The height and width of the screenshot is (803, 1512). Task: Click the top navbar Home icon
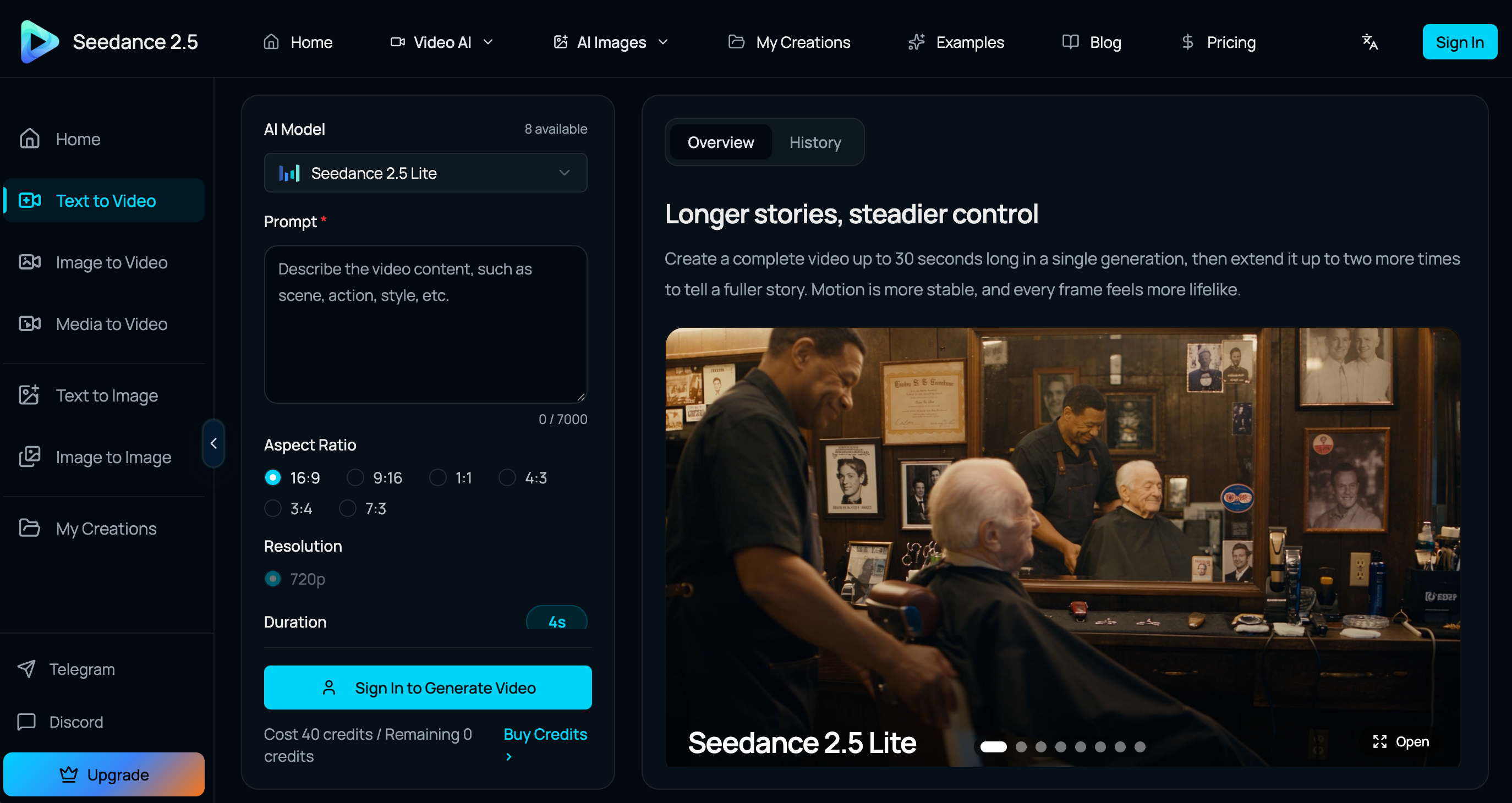[x=271, y=42]
